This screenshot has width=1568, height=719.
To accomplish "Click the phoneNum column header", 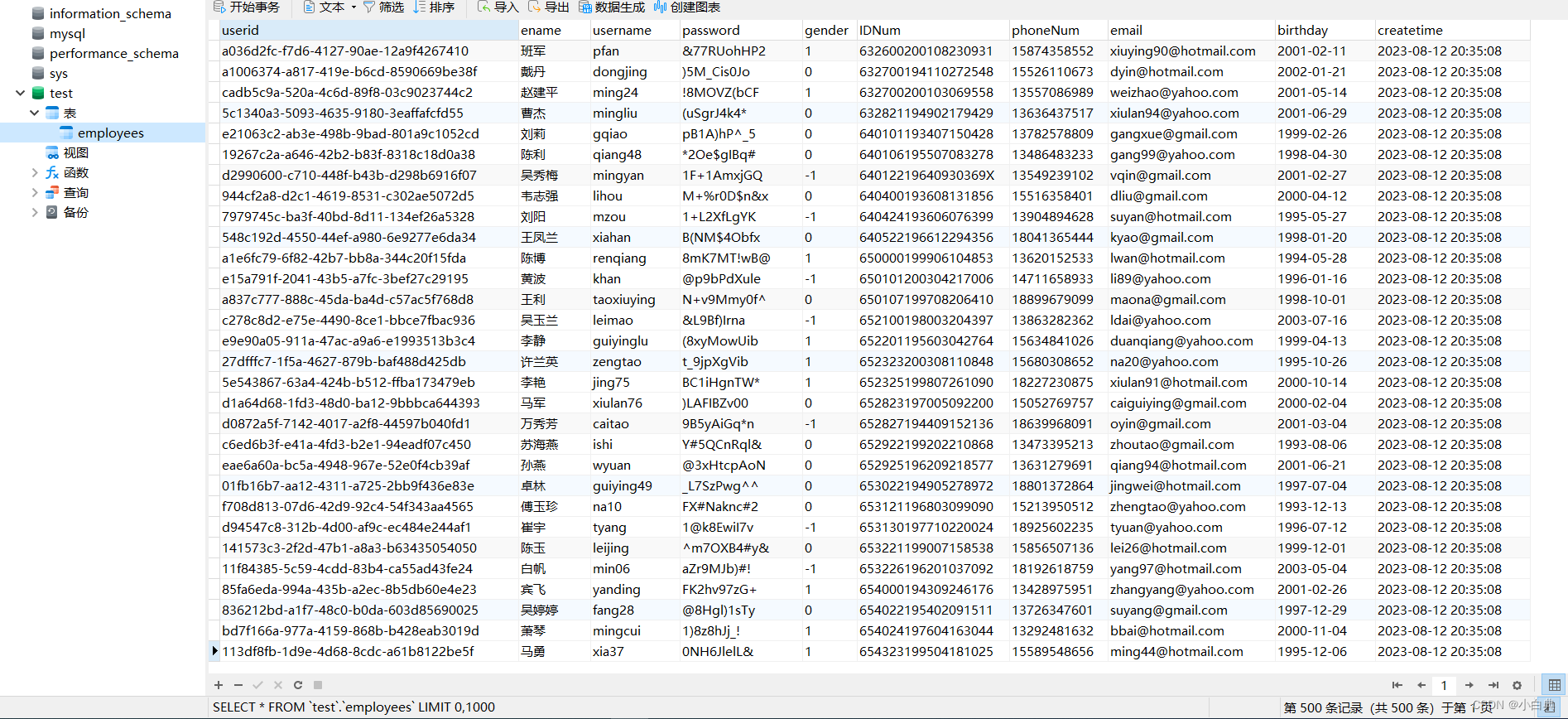I will click(1058, 30).
